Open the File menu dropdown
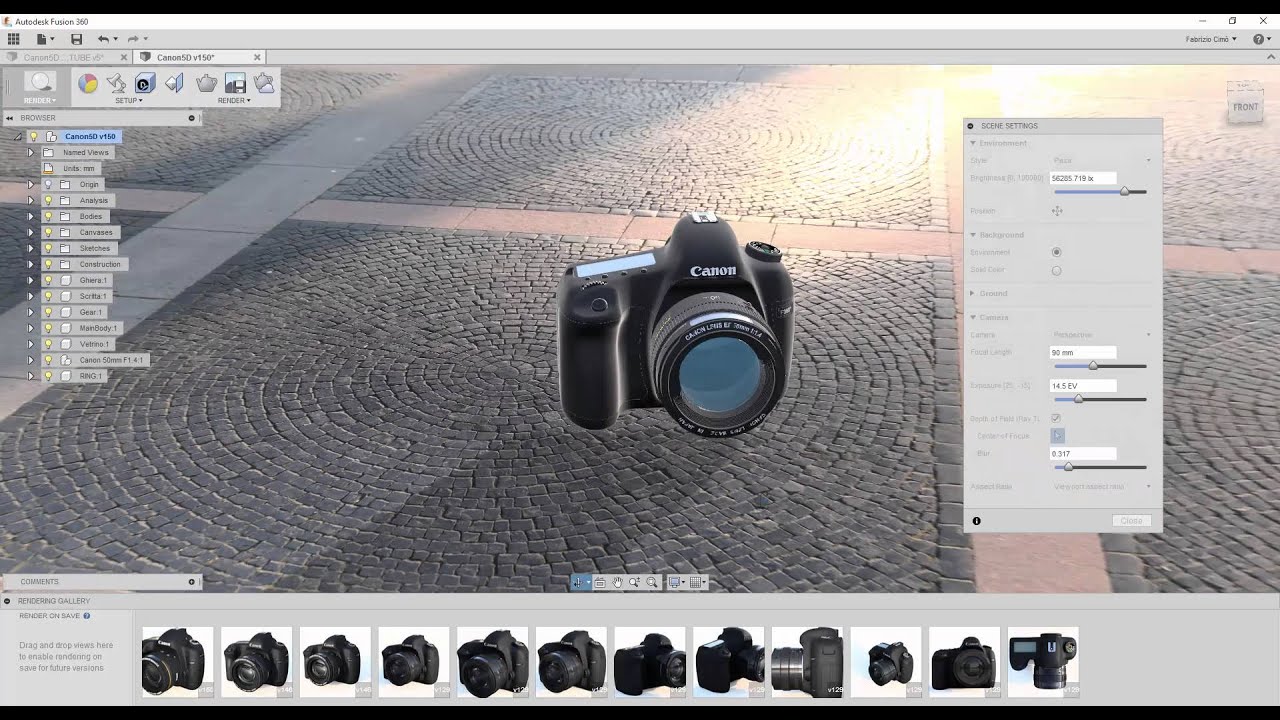Viewport: 1280px width, 720px height. coord(45,39)
